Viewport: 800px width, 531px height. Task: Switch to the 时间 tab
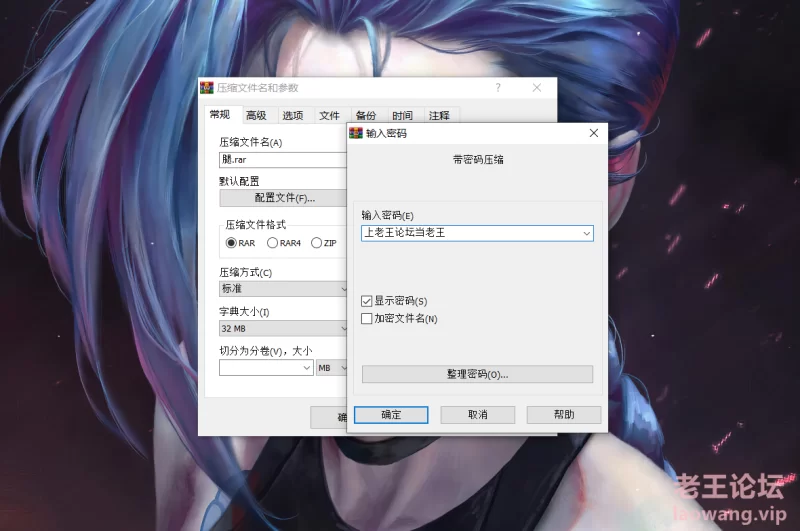click(403, 116)
